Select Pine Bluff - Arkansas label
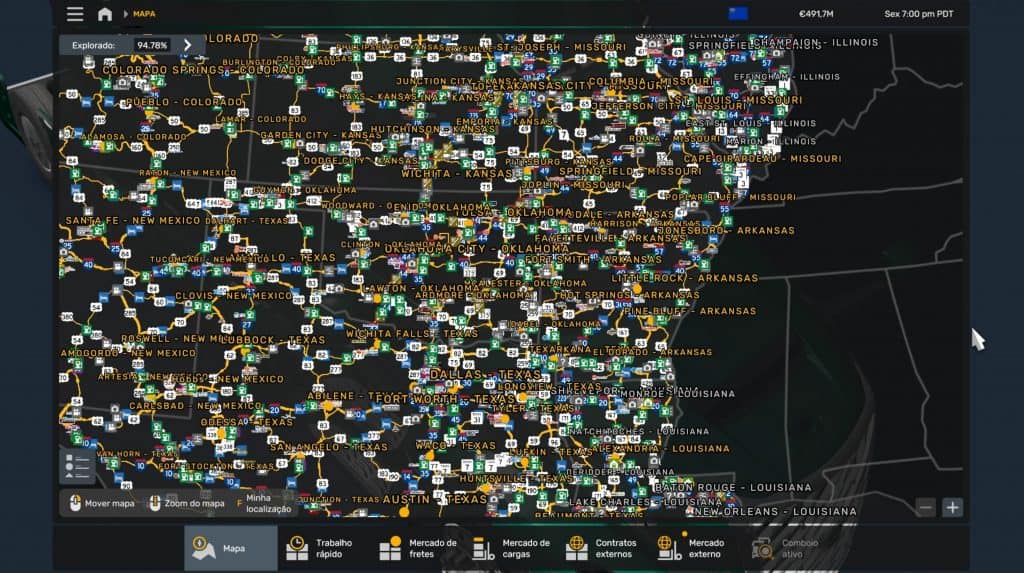Image resolution: width=1024 pixels, height=573 pixels. pyautogui.click(x=690, y=311)
